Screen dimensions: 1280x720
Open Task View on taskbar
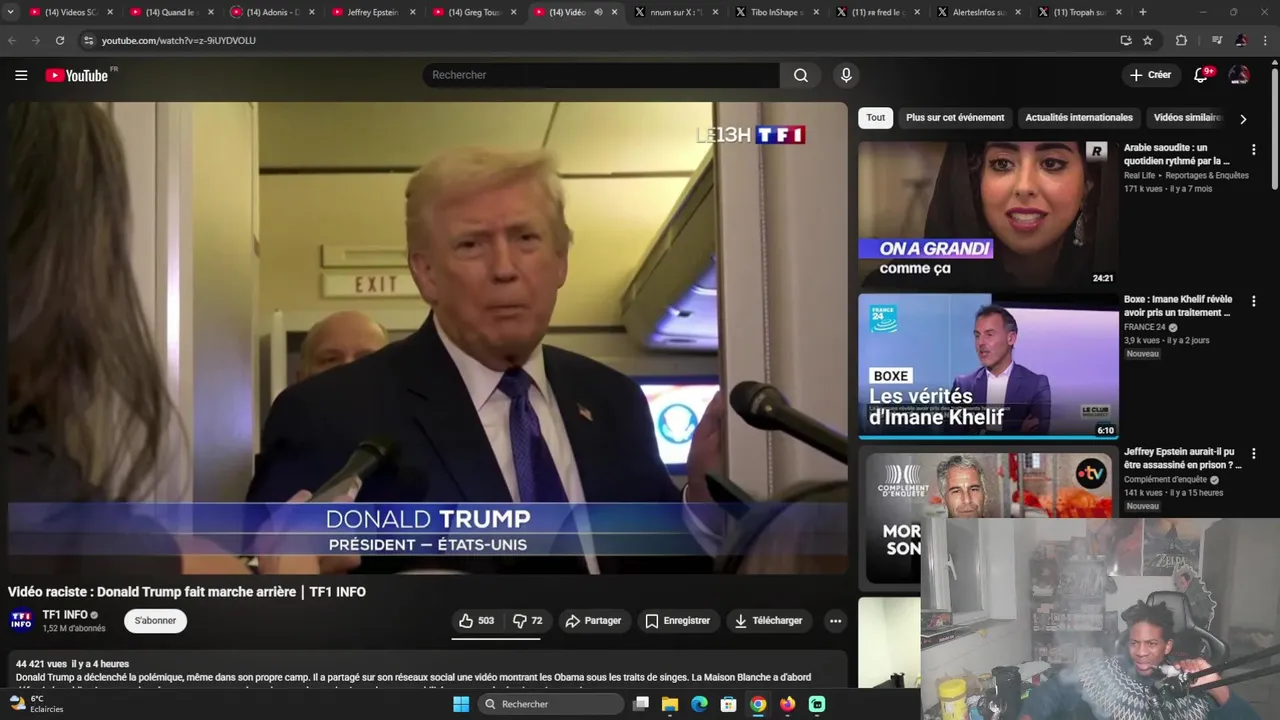coord(641,704)
